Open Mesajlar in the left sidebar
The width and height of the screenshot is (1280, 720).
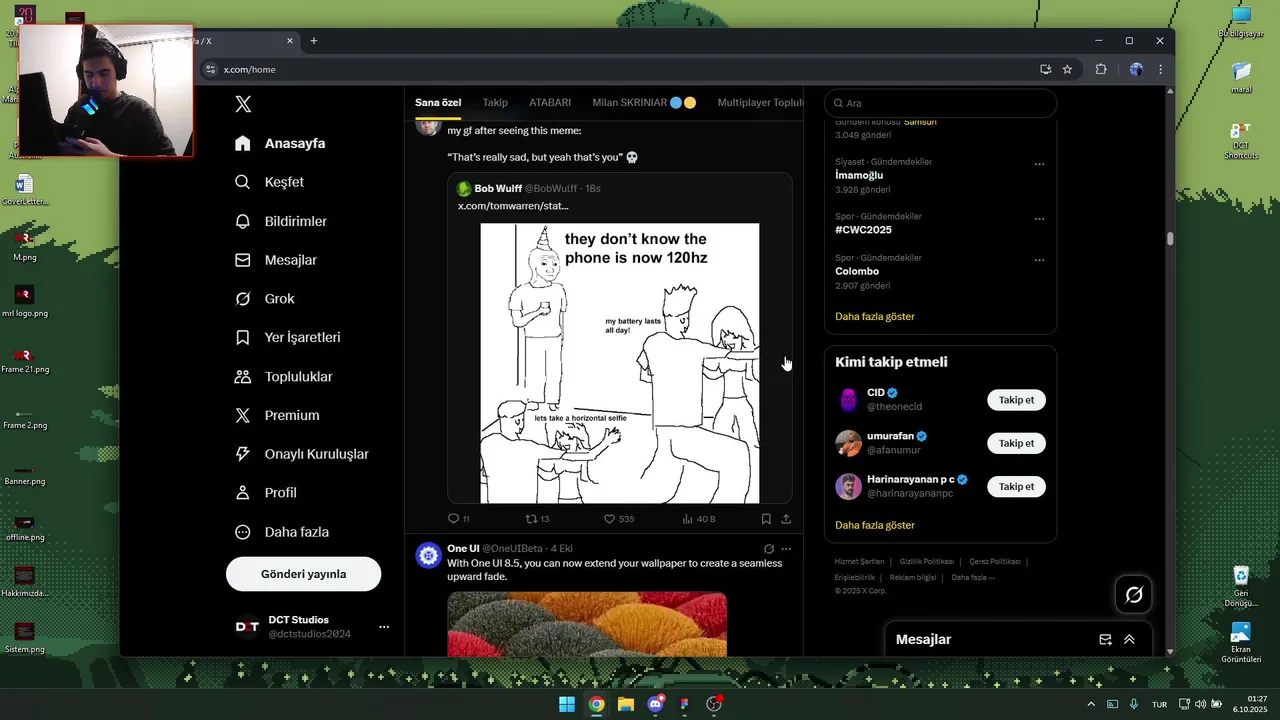[275, 260]
